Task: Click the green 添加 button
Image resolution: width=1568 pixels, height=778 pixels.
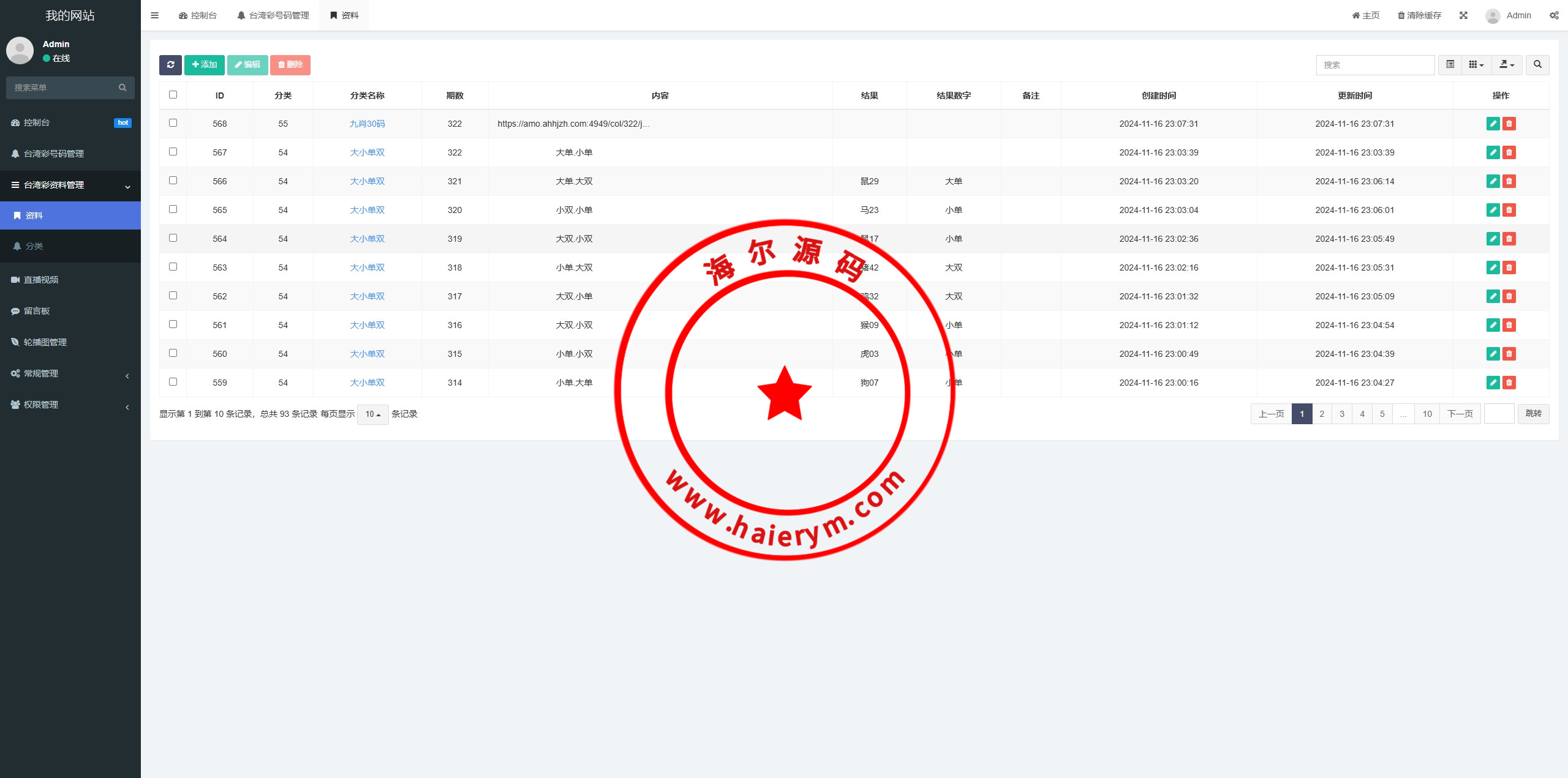Action: pyautogui.click(x=205, y=65)
